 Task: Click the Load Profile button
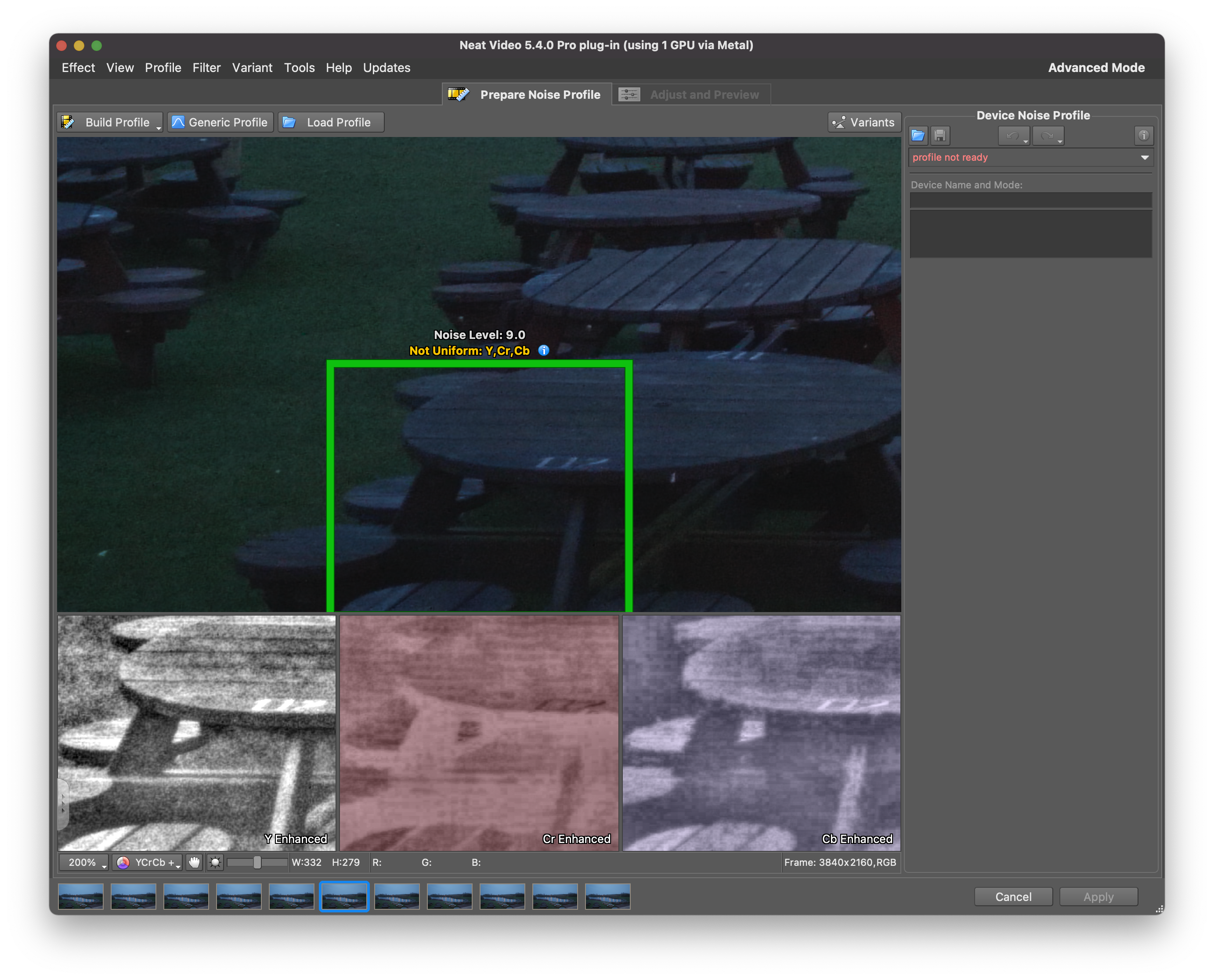click(331, 122)
